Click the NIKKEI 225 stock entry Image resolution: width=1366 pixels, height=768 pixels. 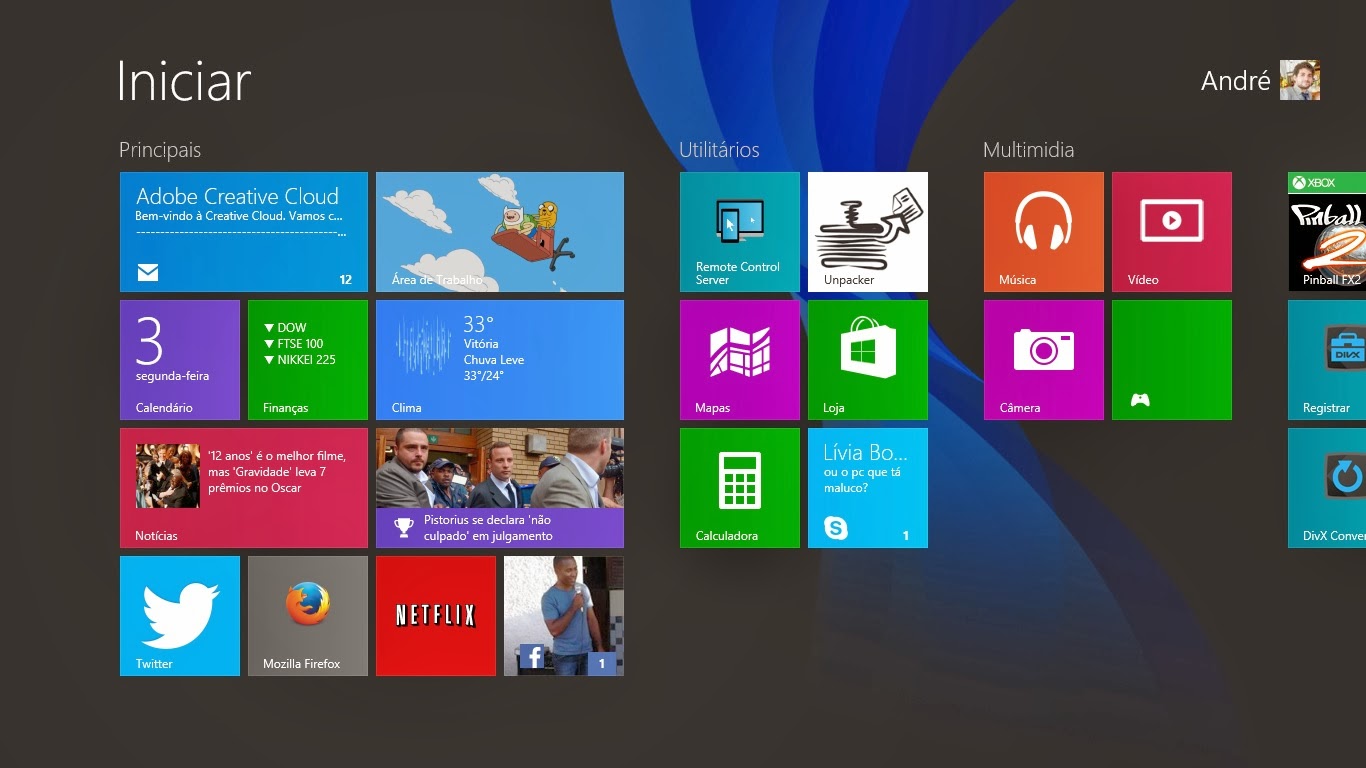pos(300,360)
